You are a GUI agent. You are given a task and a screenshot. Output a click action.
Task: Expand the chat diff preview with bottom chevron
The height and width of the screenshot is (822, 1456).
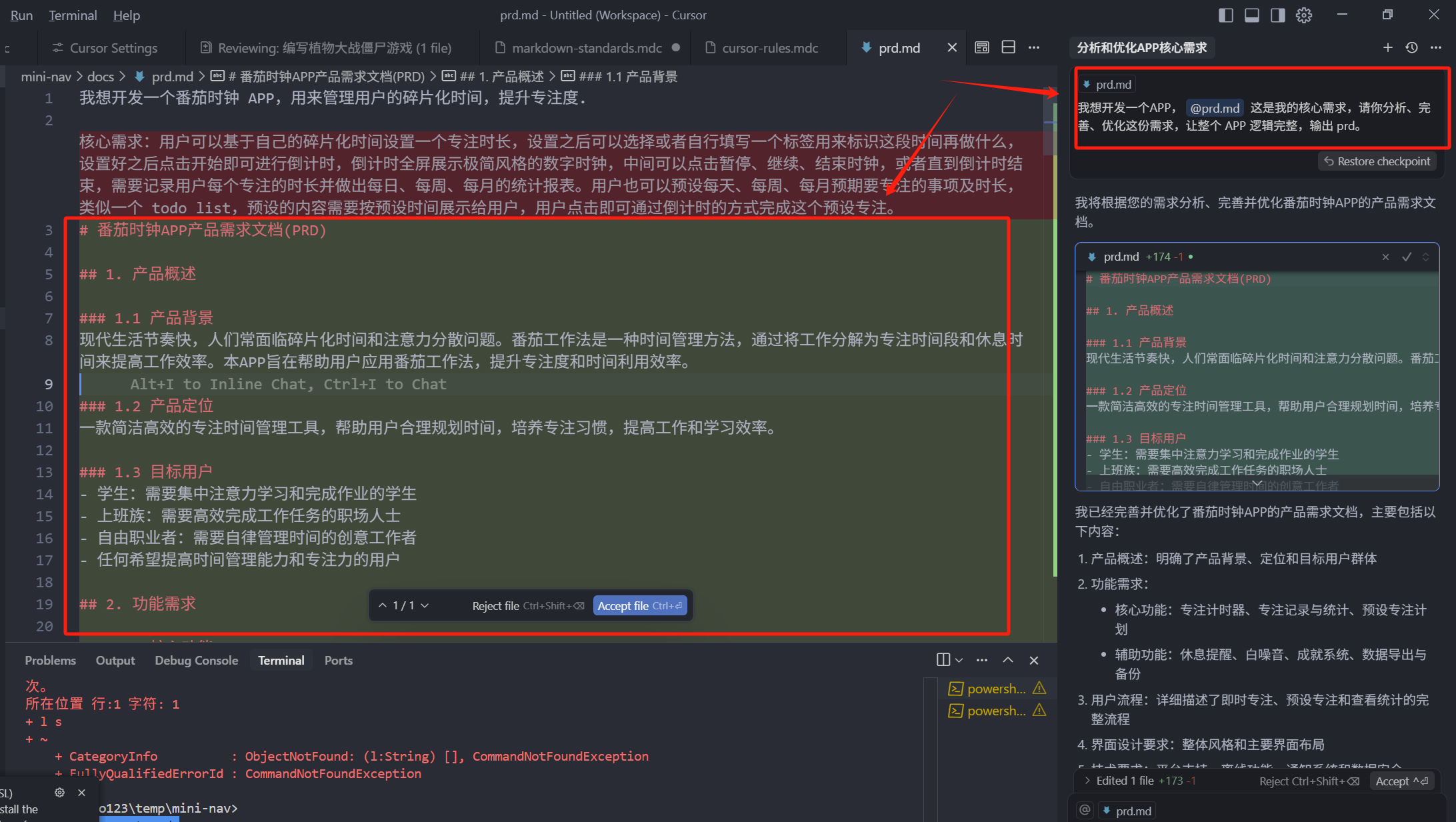pos(1257,483)
